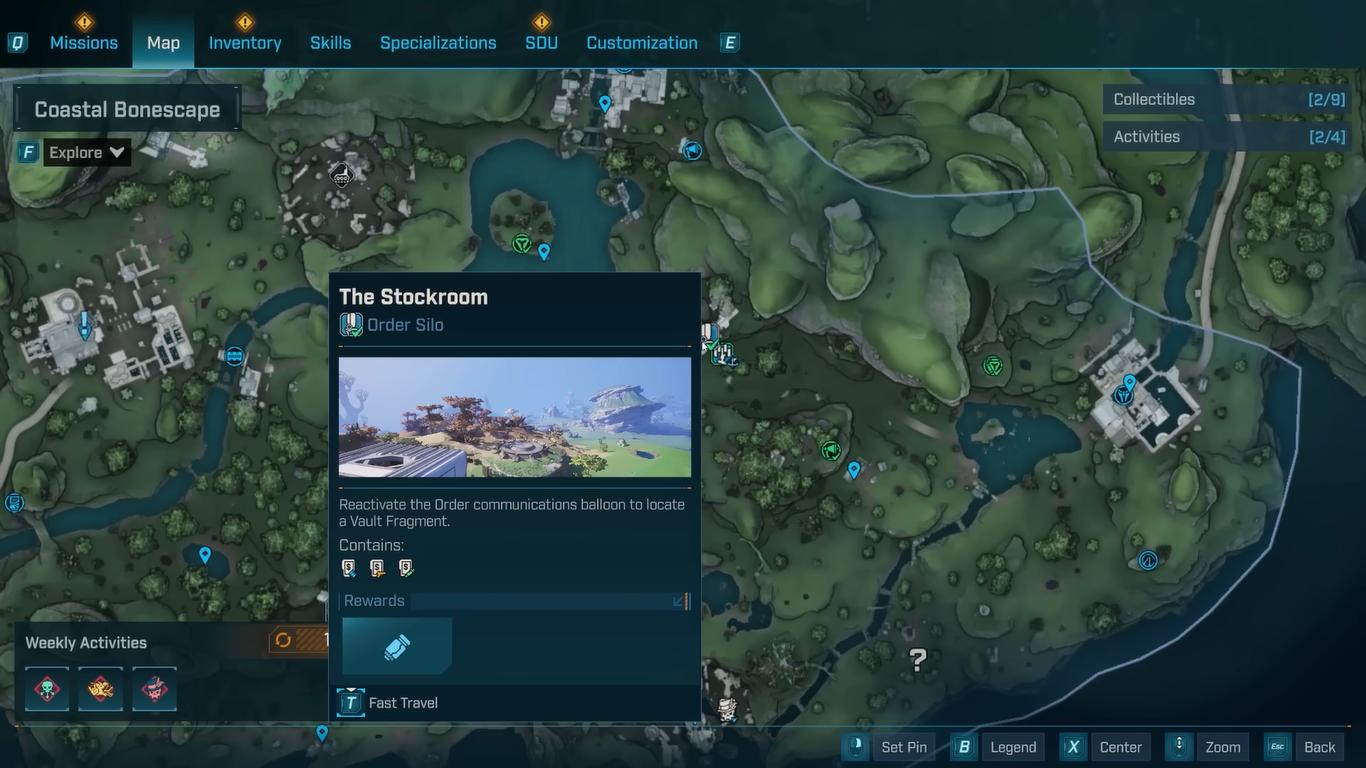The image size is (1366, 768).
Task: Select the Map tab
Action: [x=163, y=43]
